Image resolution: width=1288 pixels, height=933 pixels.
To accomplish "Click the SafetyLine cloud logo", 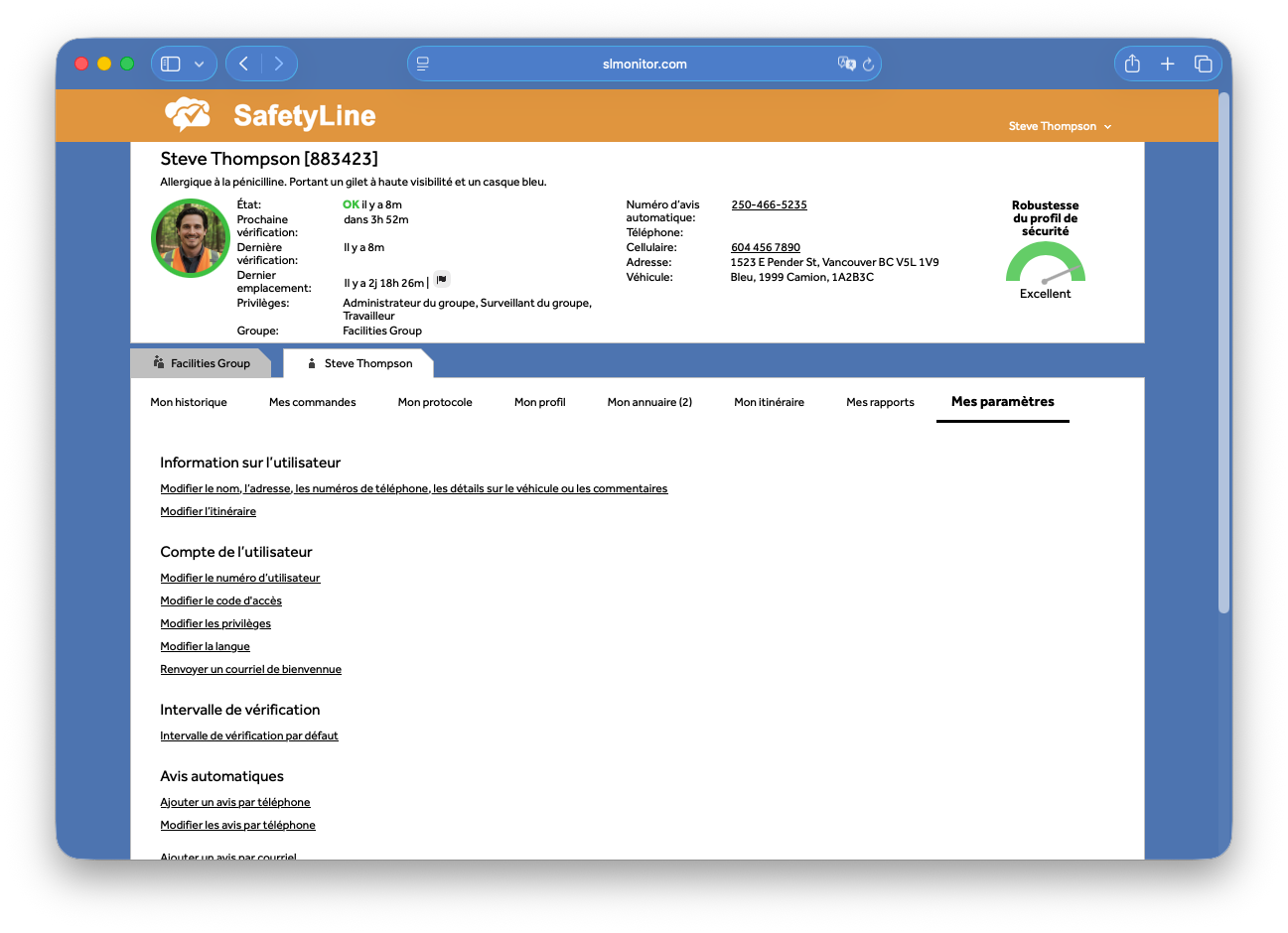I will [188, 115].
